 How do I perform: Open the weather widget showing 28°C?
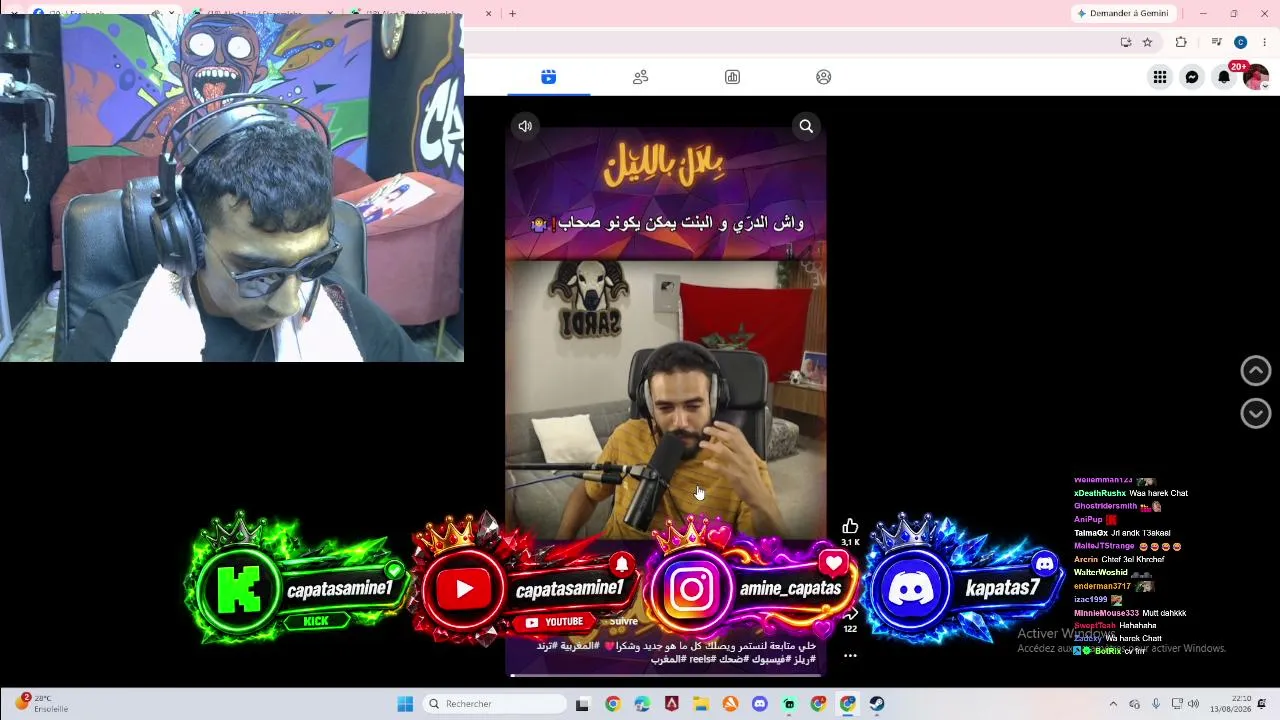coord(42,704)
